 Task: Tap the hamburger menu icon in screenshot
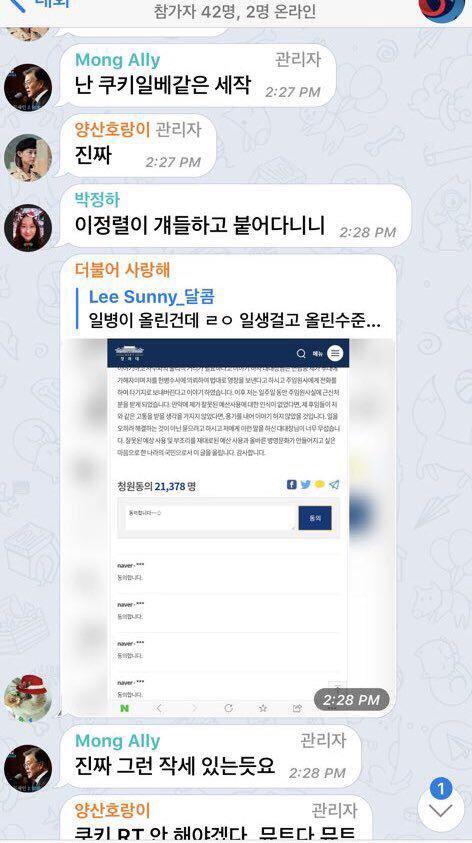click(x=335, y=353)
